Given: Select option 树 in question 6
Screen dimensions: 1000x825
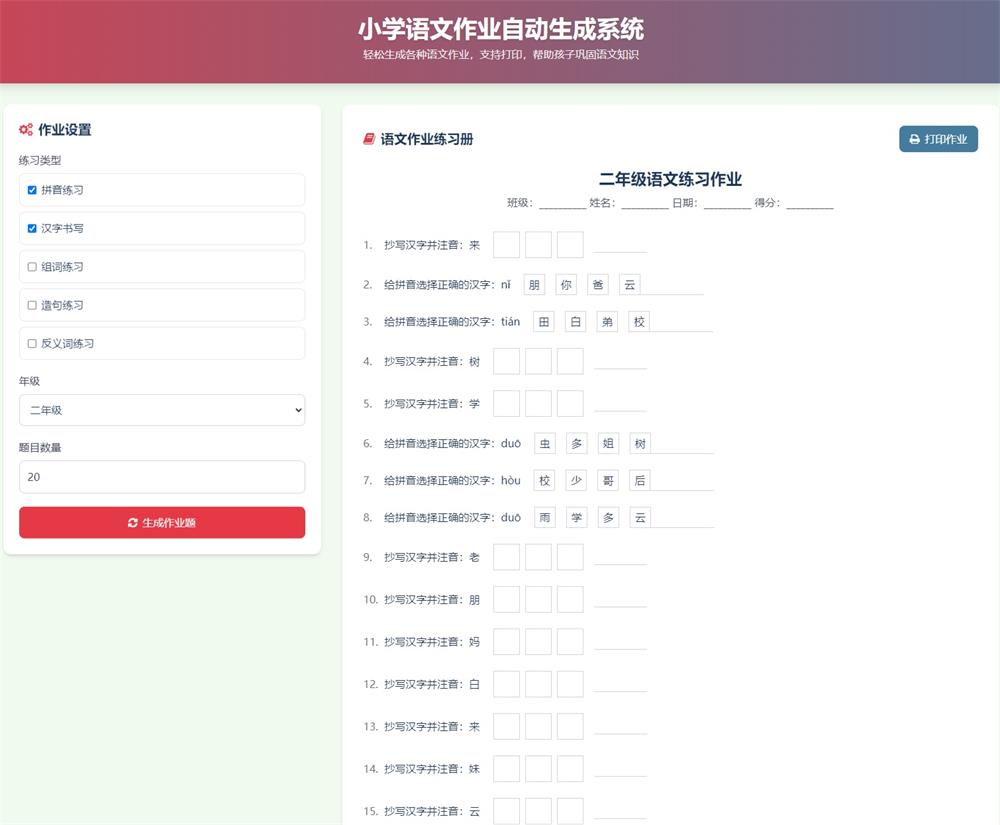Looking at the screenshot, I should [x=640, y=443].
